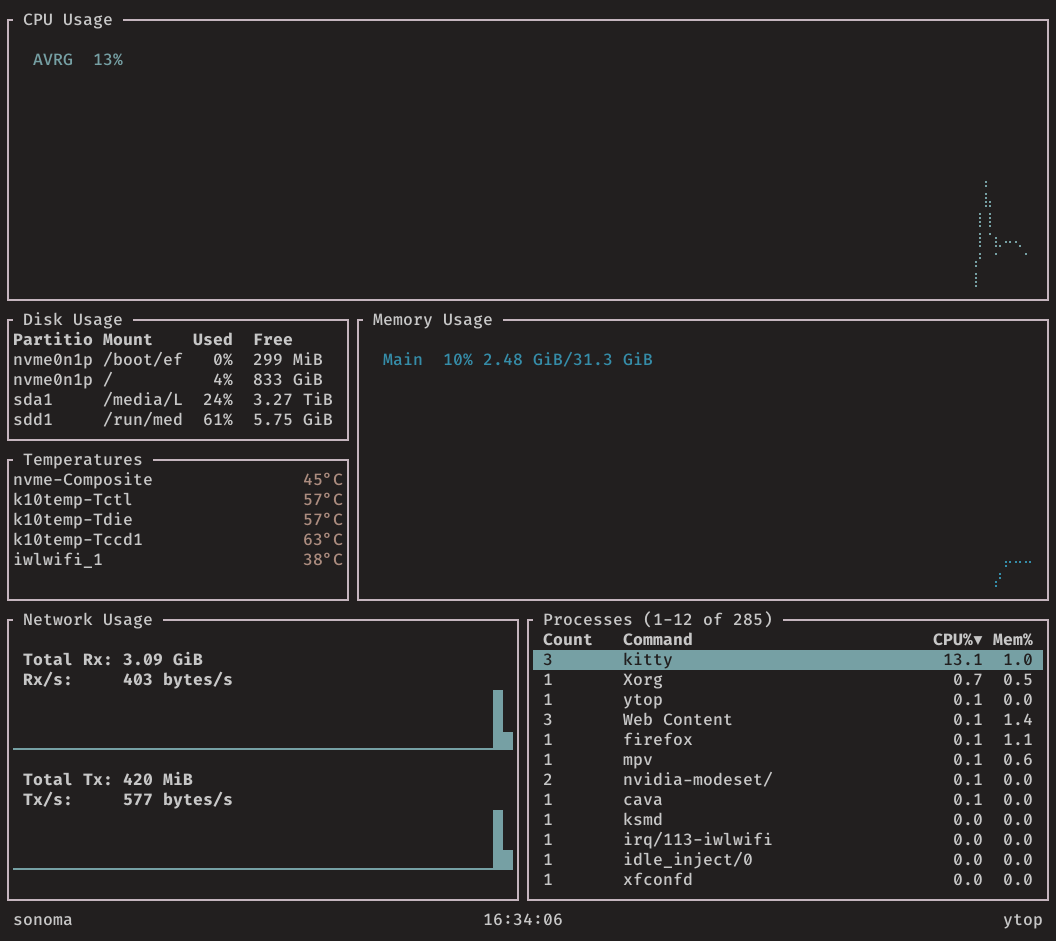Click the CPU usage line graph
This screenshot has height=941, width=1056.
click(1001, 234)
